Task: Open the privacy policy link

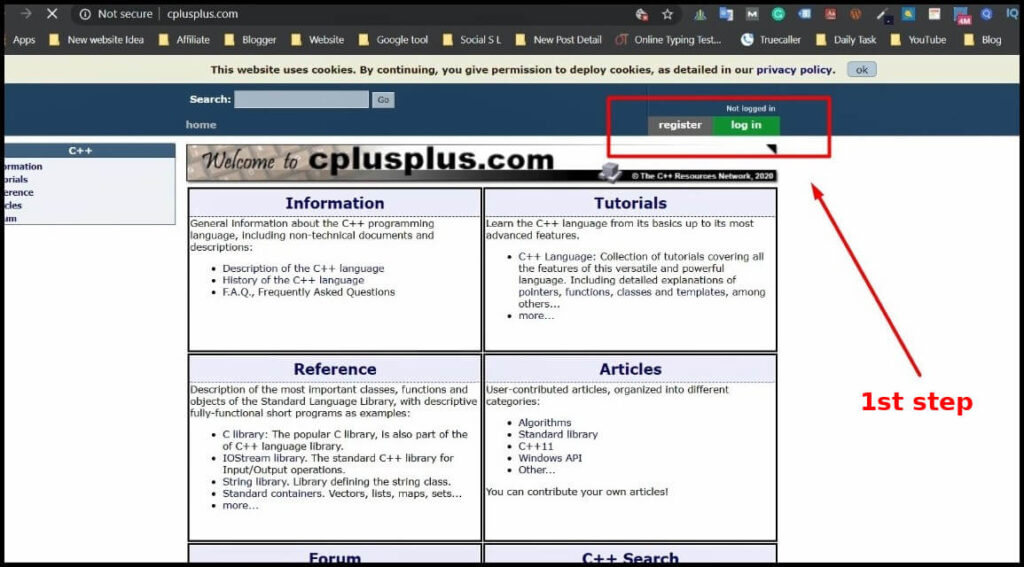Action: tap(794, 70)
